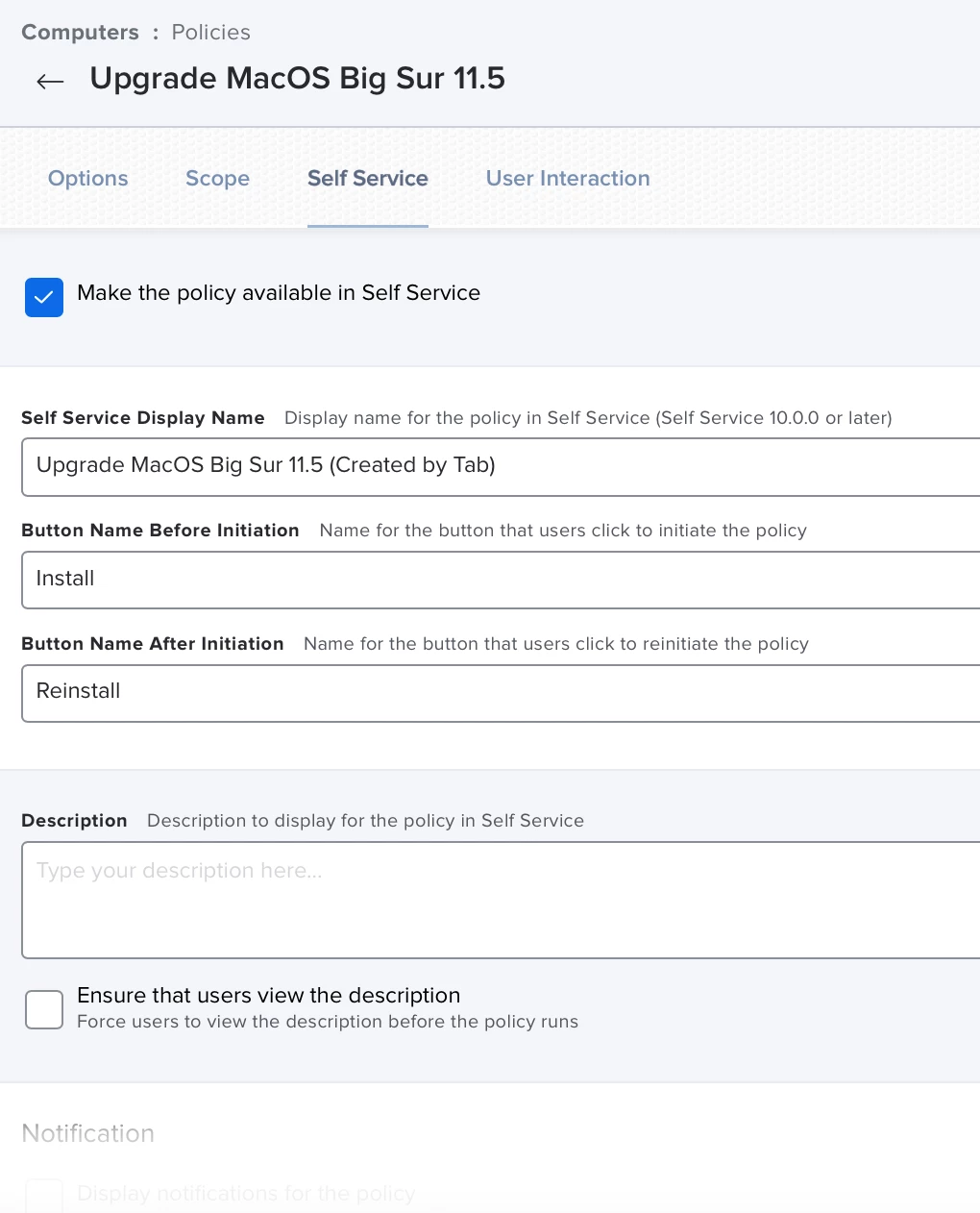Open the Computers breadcrumb link
The height and width of the screenshot is (1213, 980).
(x=81, y=32)
